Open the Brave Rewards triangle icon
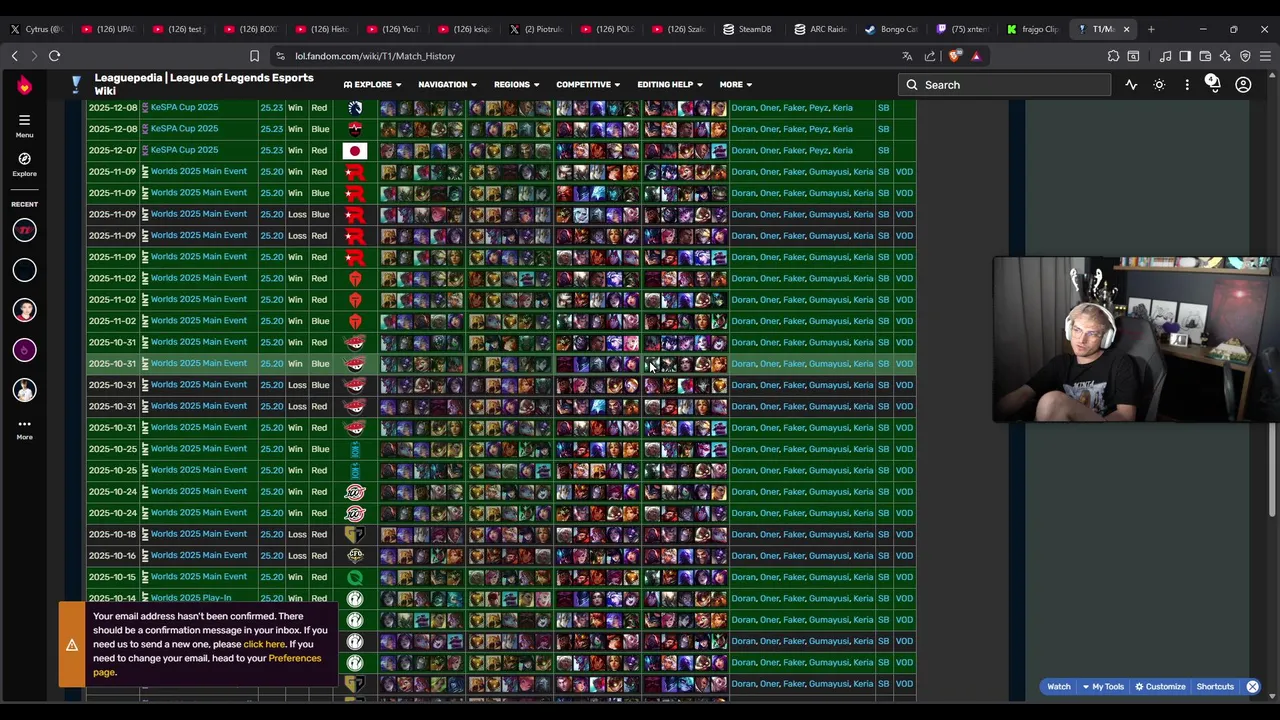The image size is (1280, 720). pyautogui.click(x=976, y=56)
